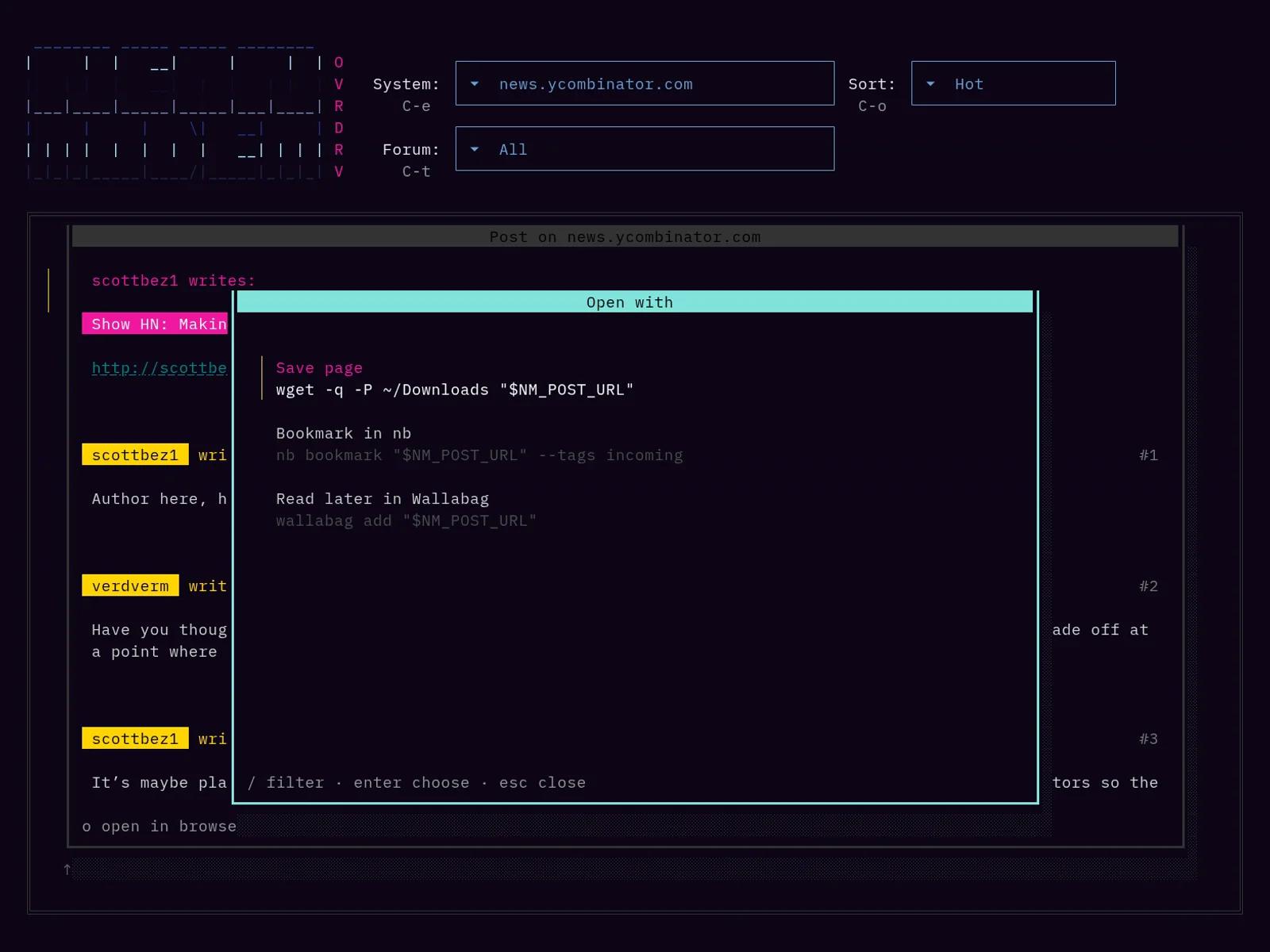Click the Author here comment text

point(160,499)
